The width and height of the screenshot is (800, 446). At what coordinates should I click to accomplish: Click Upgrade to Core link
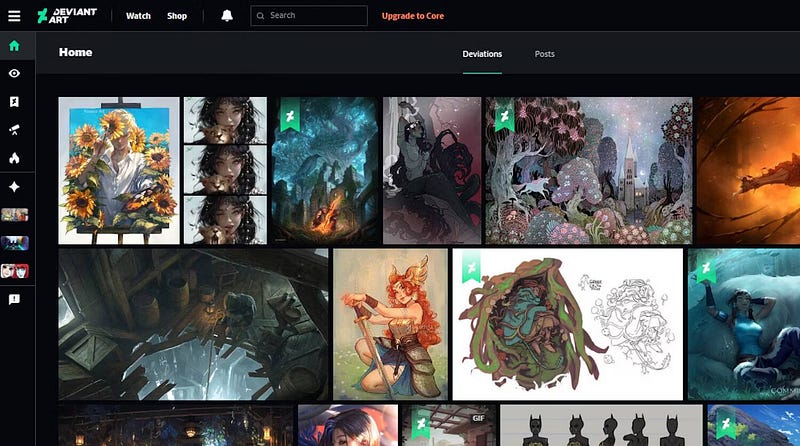(413, 16)
